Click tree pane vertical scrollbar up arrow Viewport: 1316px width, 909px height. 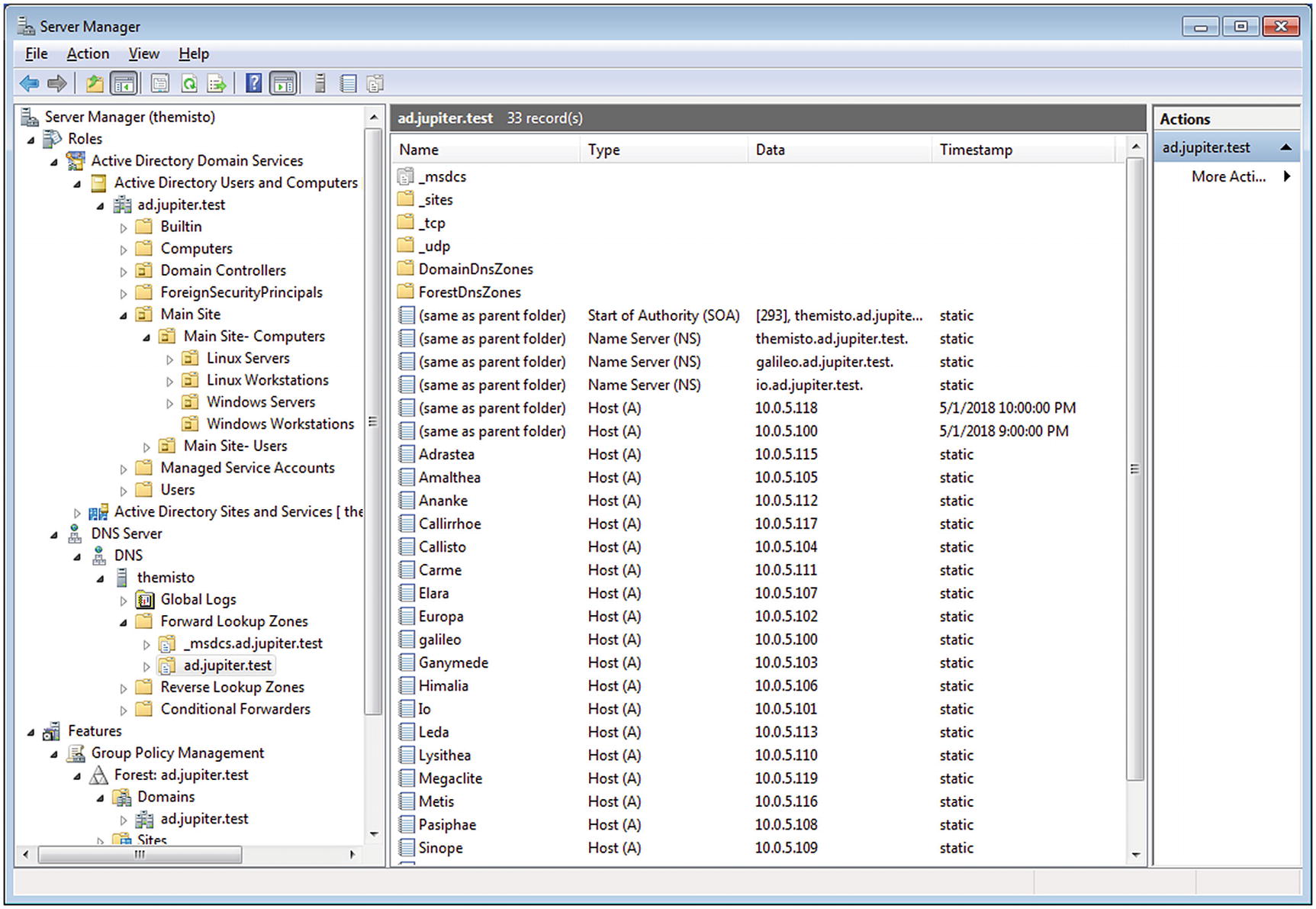click(373, 118)
